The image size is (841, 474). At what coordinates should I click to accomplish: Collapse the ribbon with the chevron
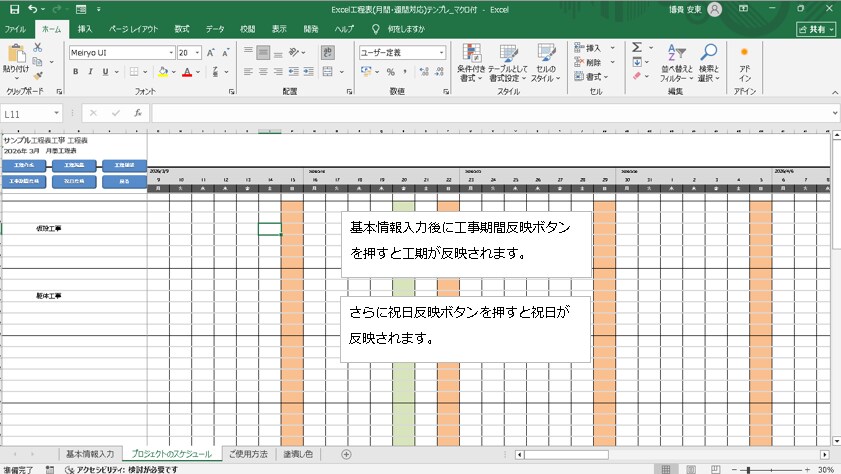(x=835, y=92)
